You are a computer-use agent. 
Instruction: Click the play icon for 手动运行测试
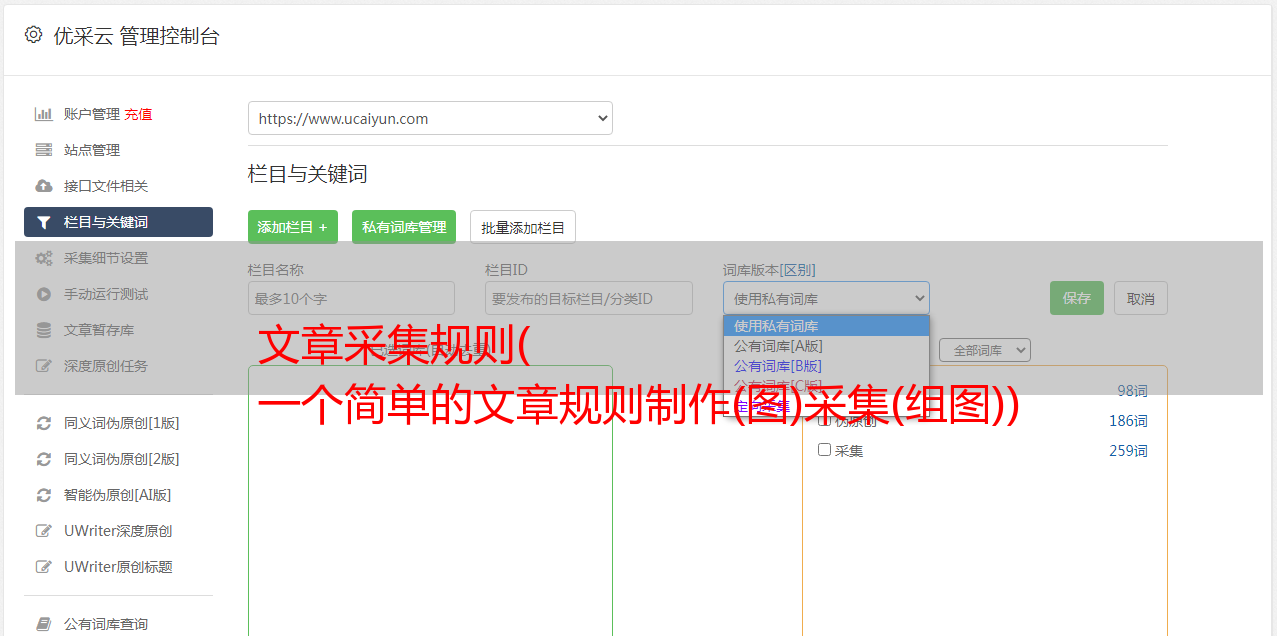[x=44, y=294]
